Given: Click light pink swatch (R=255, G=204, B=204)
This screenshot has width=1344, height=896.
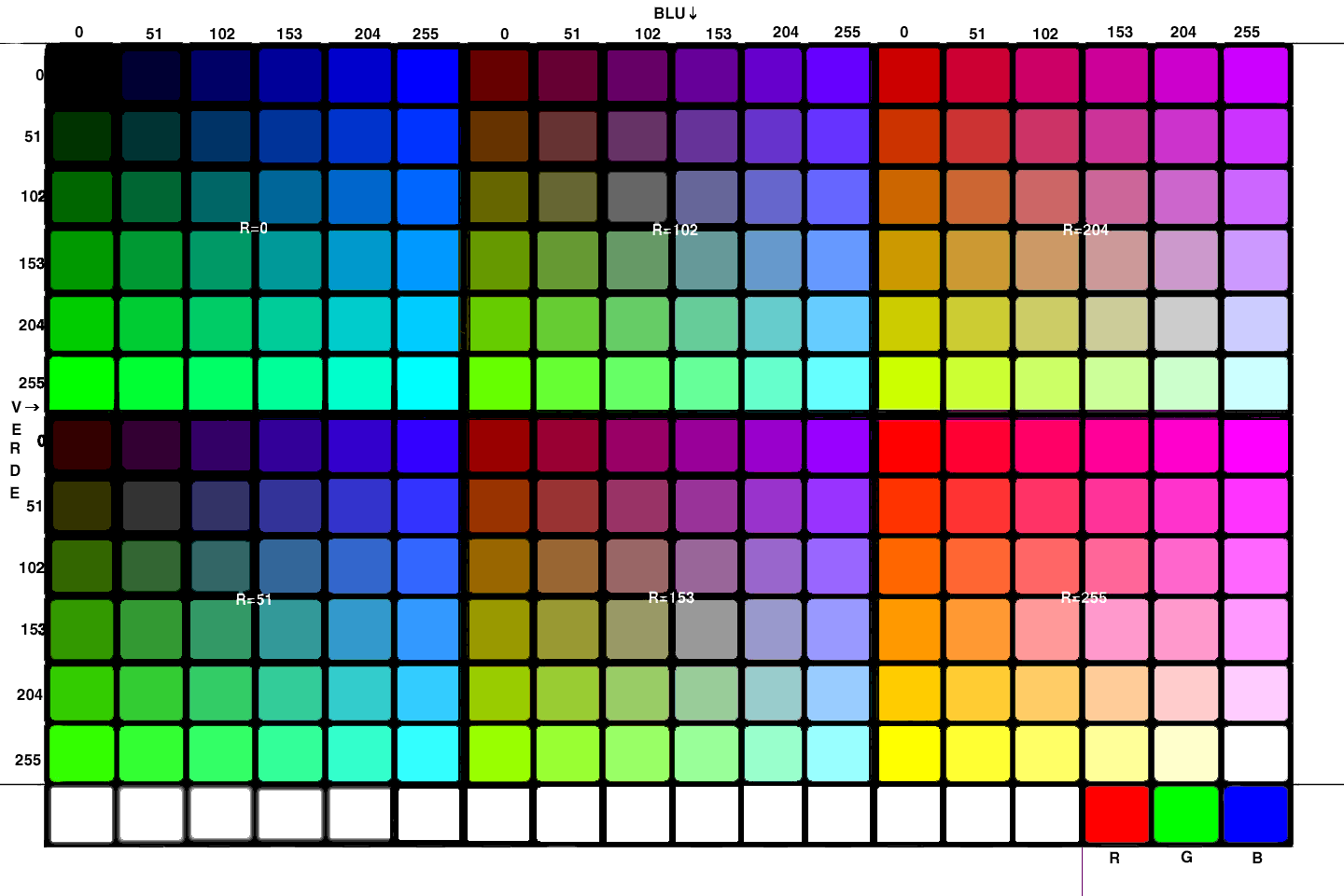Looking at the screenshot, I should (1186, 693).
